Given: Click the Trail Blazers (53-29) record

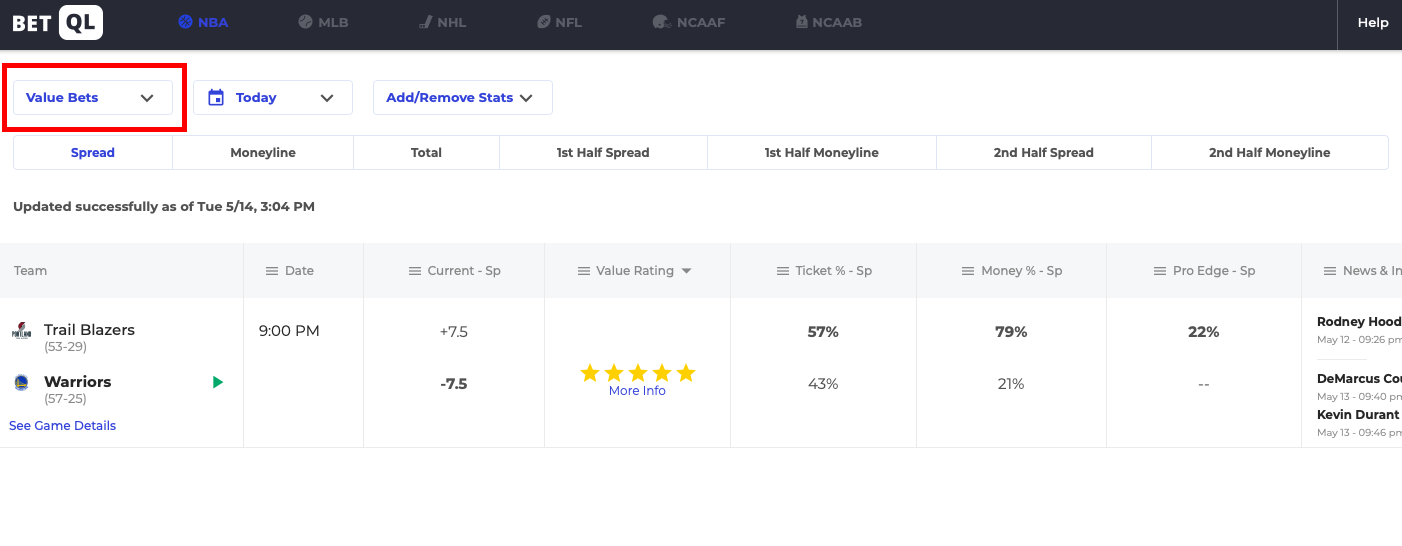Looking at the screenshot, I should tap(65, 347).
